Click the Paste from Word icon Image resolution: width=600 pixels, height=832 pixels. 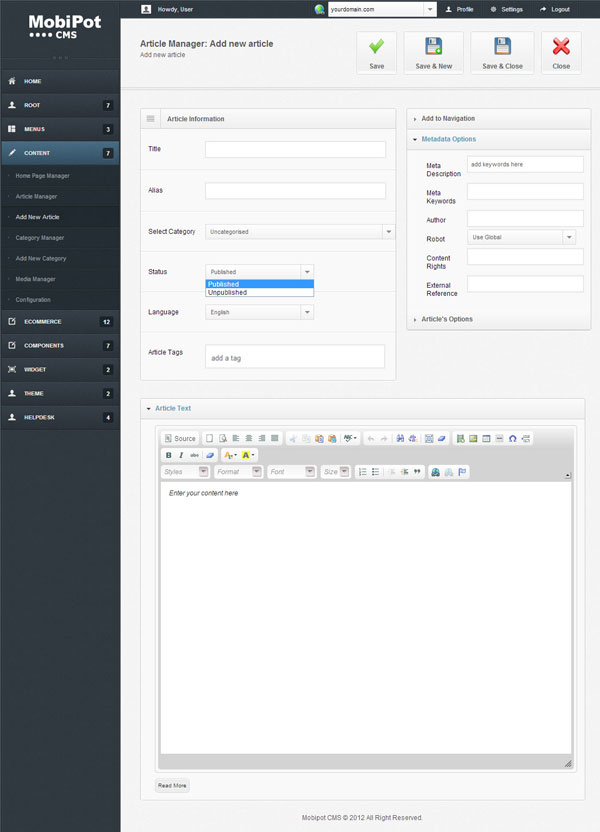[332, 438]
